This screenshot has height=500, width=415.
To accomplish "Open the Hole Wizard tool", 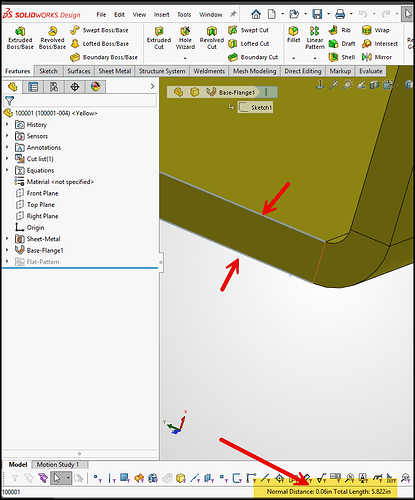I will click(185, 38).
